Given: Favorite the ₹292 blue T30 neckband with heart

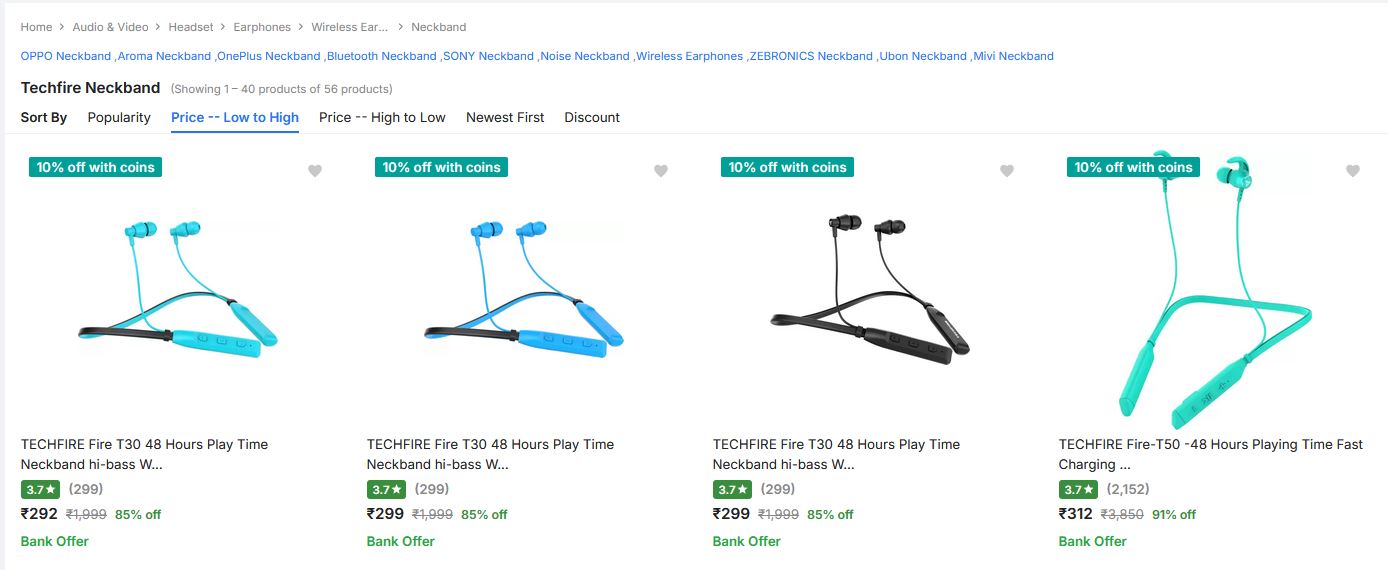Looking at the screenshot, I should tap(315, 171).
